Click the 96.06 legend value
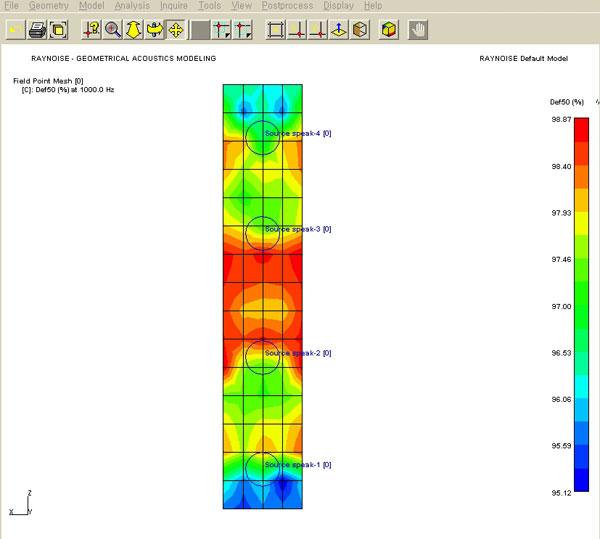Image resolution: width=600 pixels, height=539 pixels. [x=561, y=399]
